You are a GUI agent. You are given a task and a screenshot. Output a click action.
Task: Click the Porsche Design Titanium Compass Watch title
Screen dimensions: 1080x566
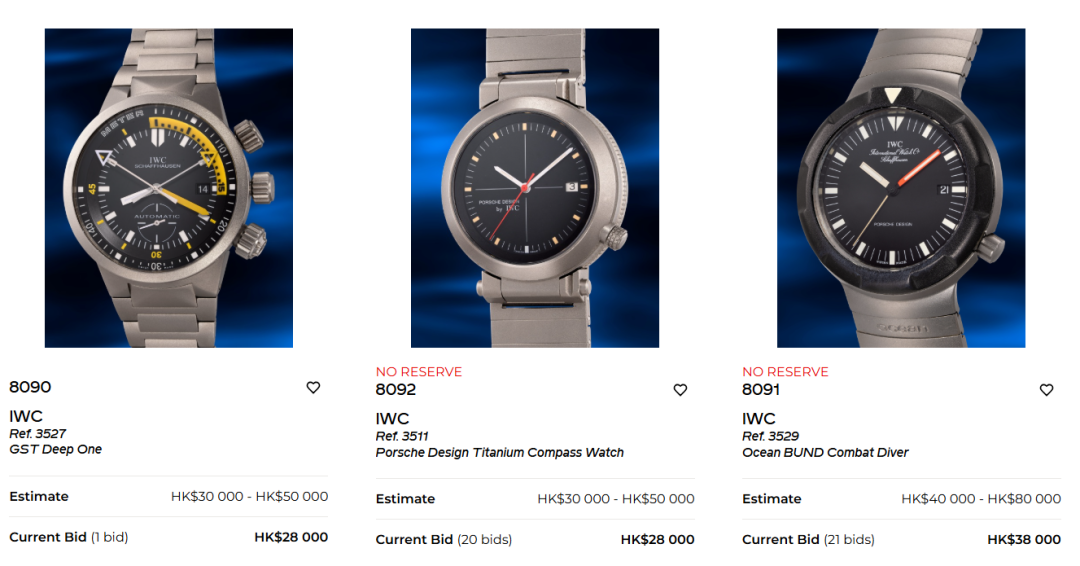pyautogui.click(x=500, y=452)
